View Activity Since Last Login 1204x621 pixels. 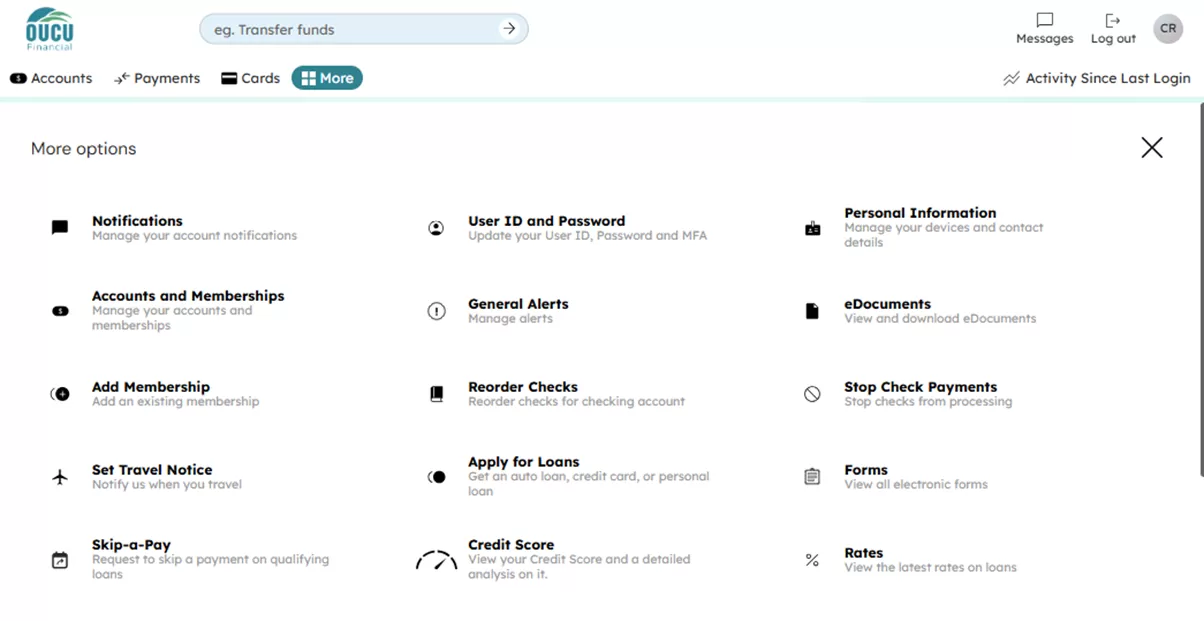[x=1097, y=78]
